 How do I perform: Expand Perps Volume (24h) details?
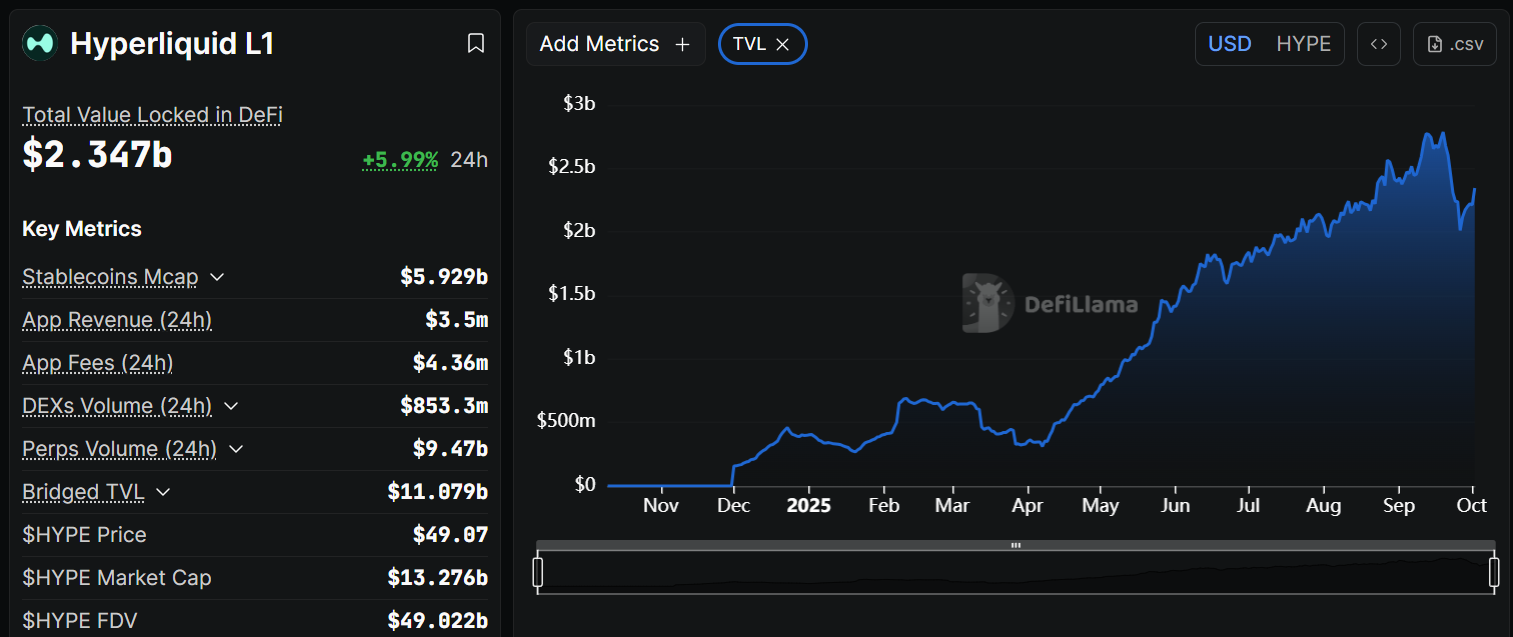click(236, 449)
